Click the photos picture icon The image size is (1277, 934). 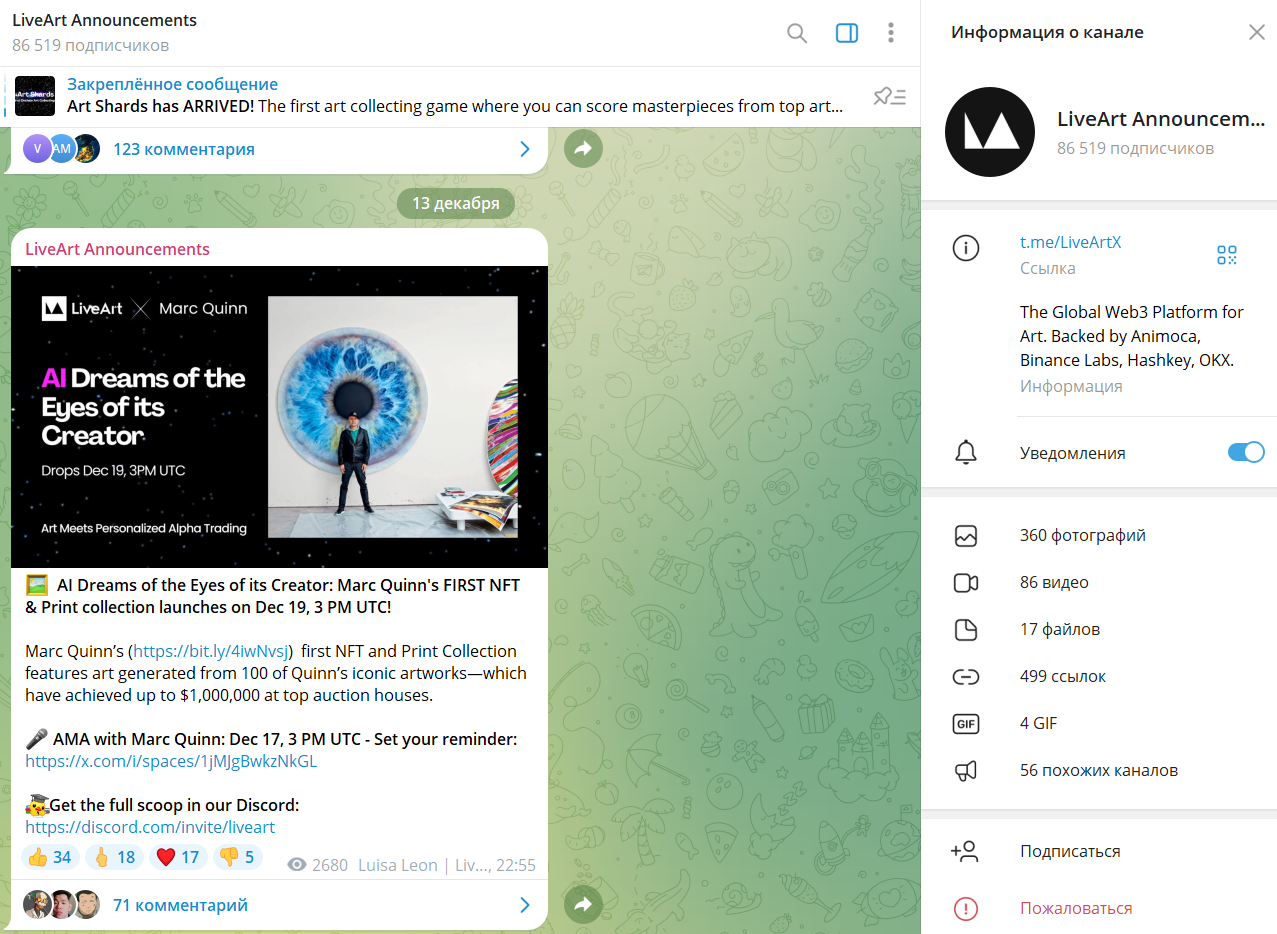pyautogui.click(x=966, y=536)
